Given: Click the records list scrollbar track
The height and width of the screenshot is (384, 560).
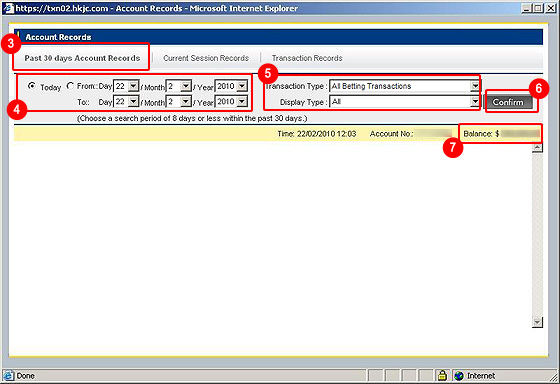Looking at the screenshot, I should coord(537,235).
